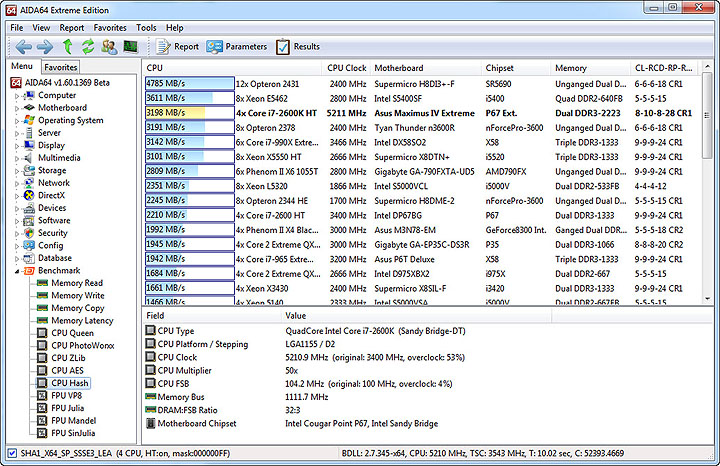Open the CPU Queen benchmark
This screenshot has height=466, width=720.
coord(65,333)
